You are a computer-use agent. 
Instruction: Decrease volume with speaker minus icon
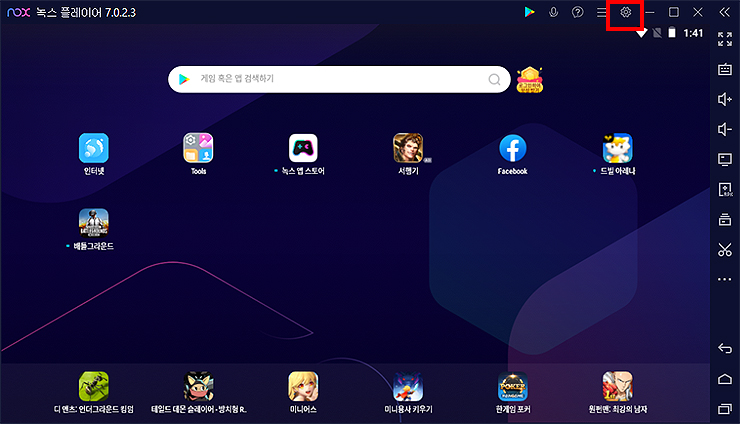(x=725, y=129)
